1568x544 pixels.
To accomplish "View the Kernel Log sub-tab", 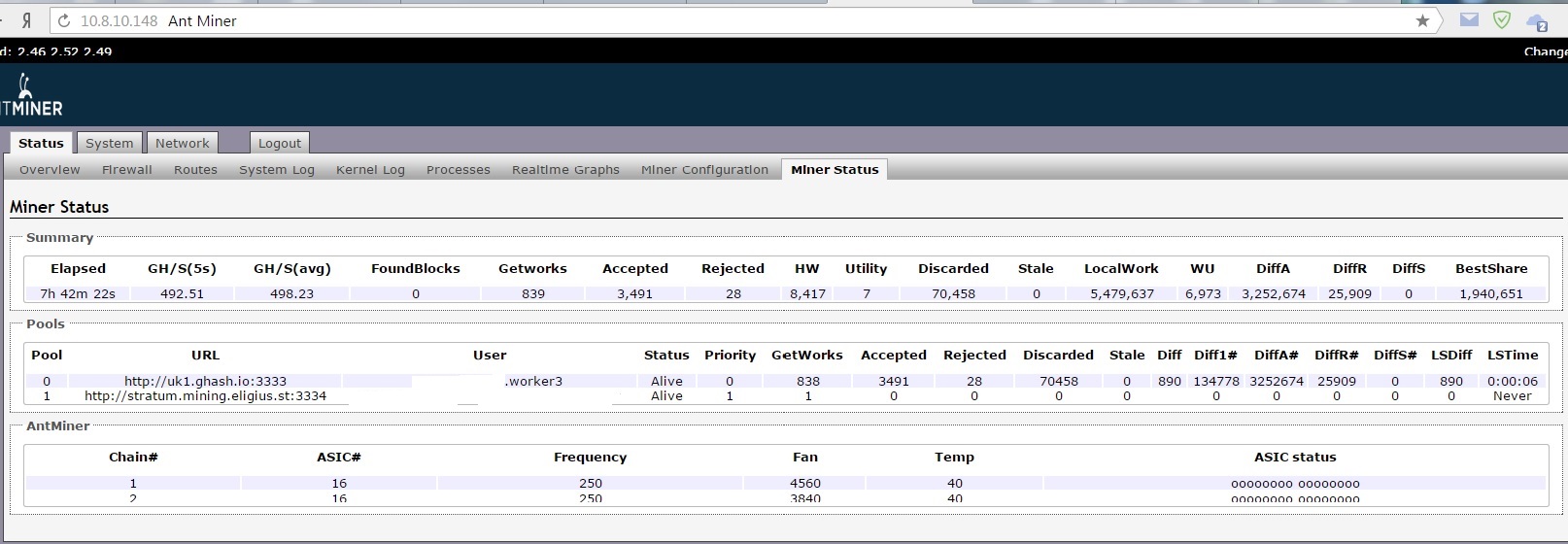I will pyautogui.click(x=370, y=169).
